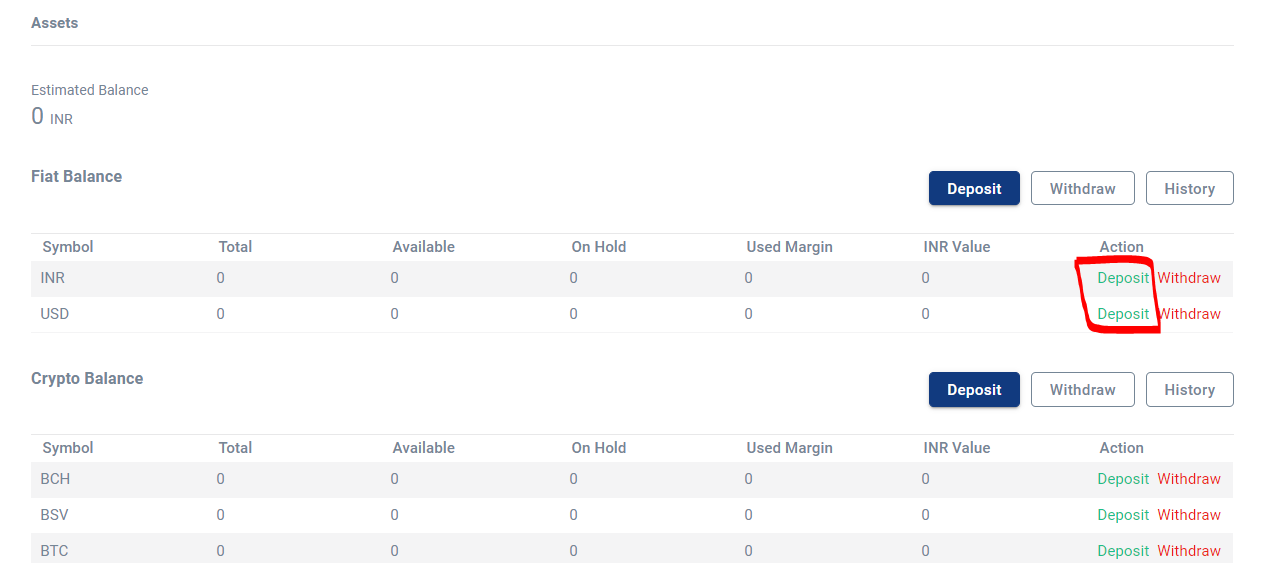This screenshot has width=1268, height=563.
Task: Click Fiat table Symbol column header
Action: tap(68, 247)
